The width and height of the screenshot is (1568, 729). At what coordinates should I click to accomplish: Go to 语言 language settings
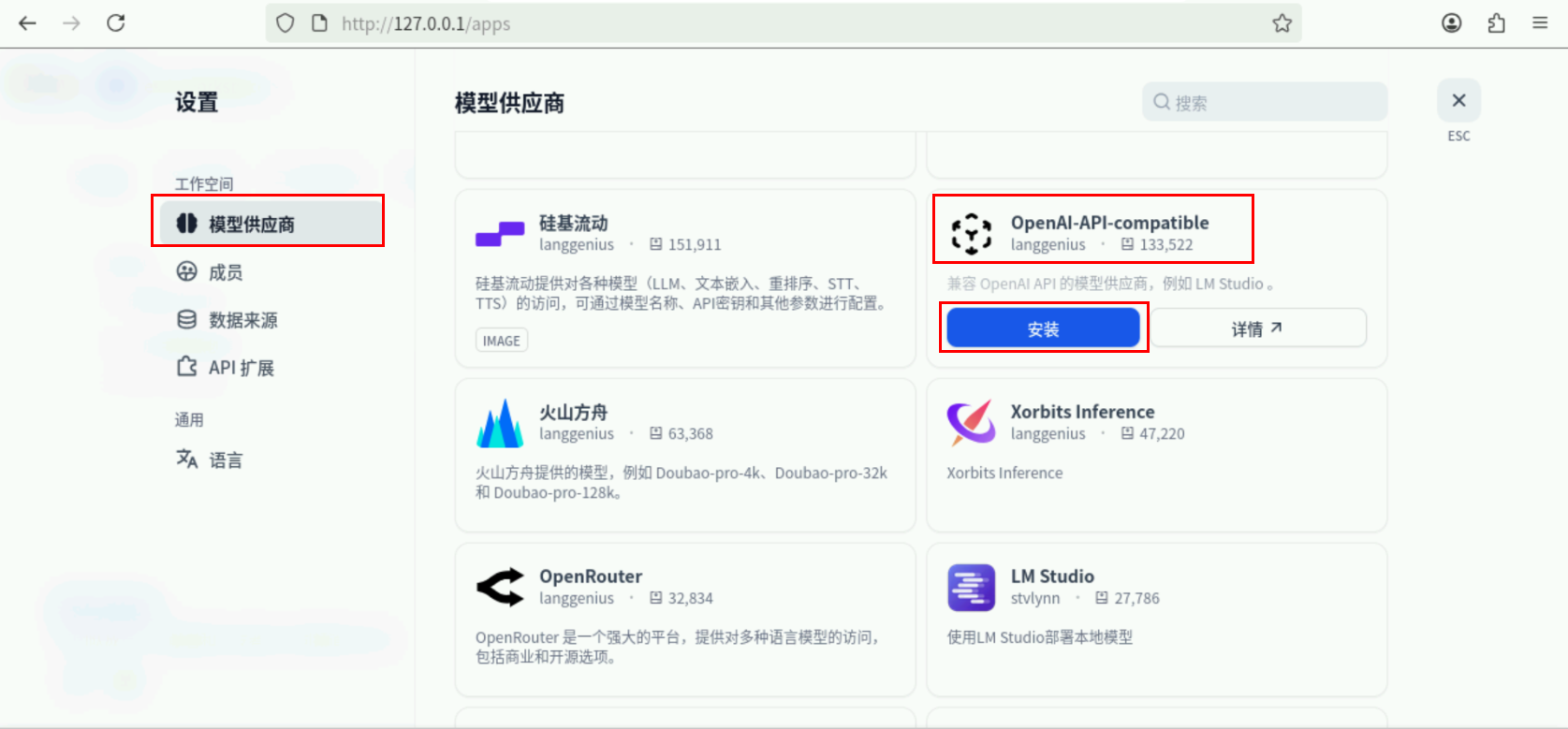pos(225,459)
